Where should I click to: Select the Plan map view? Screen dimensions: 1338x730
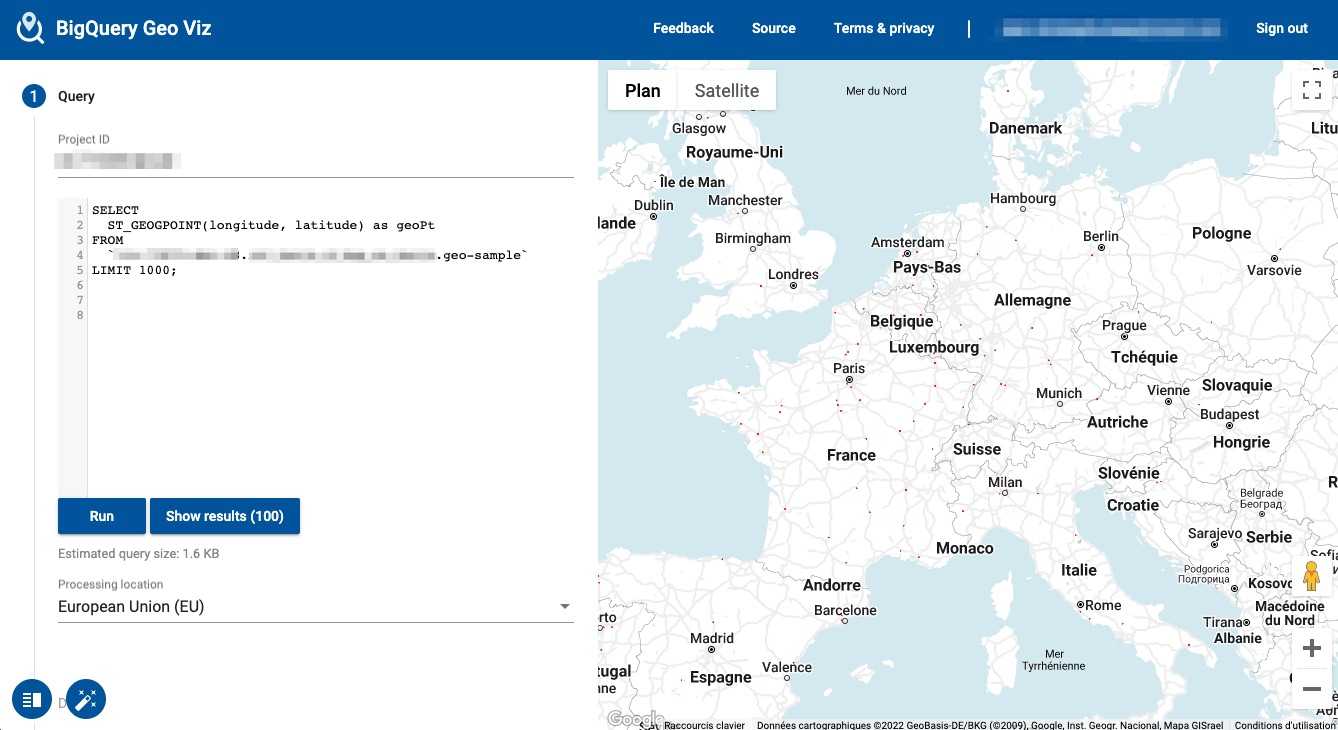click(642, 90)
